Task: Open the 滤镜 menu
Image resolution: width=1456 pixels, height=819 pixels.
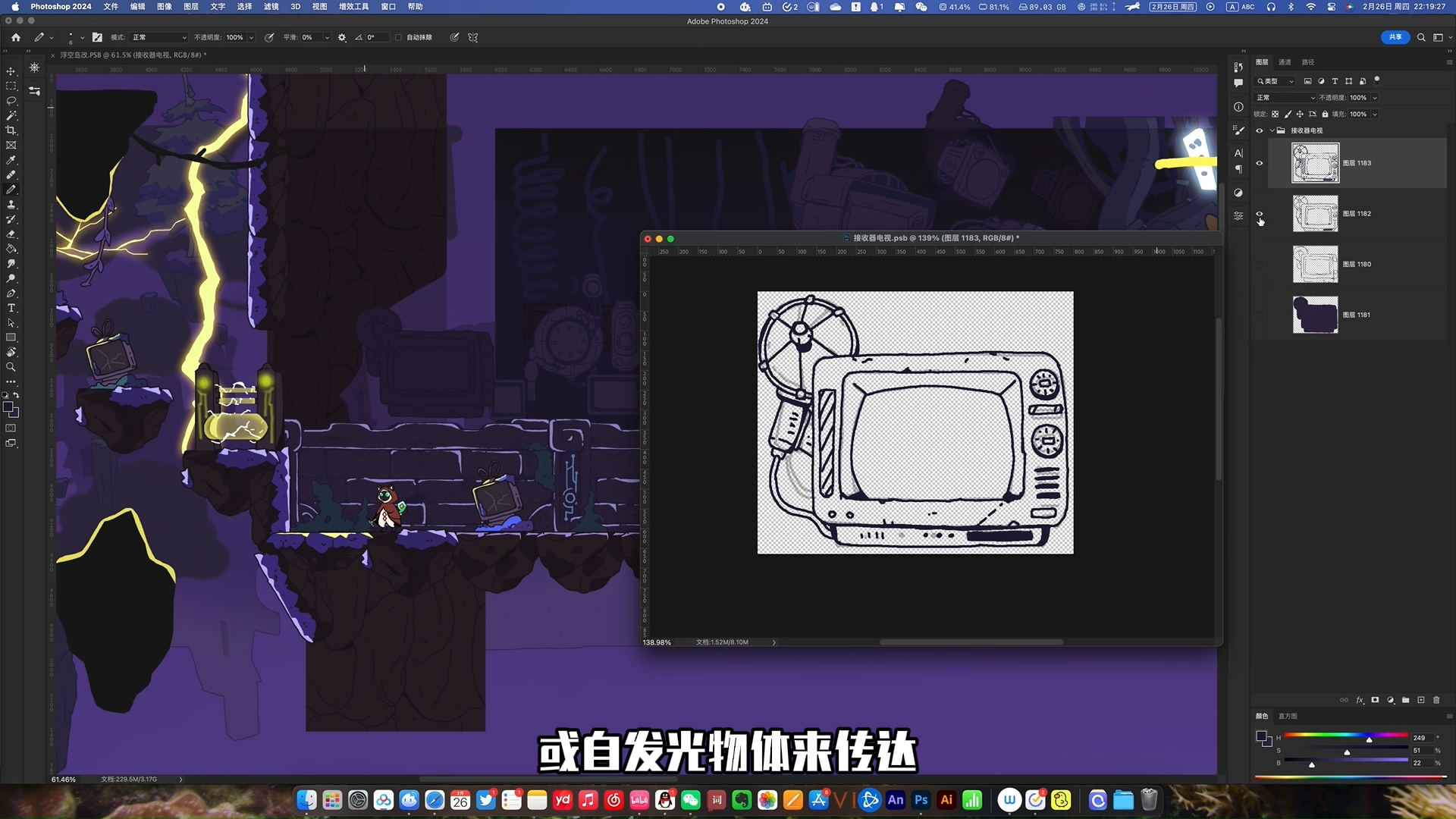Action: (271, 7)
